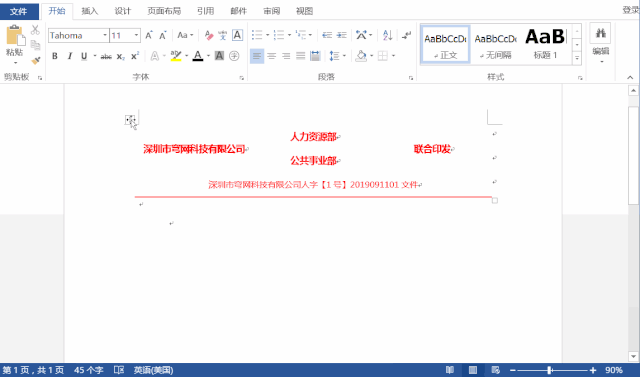Justify the paragraph text
The image size is (640, 377).
301,56
